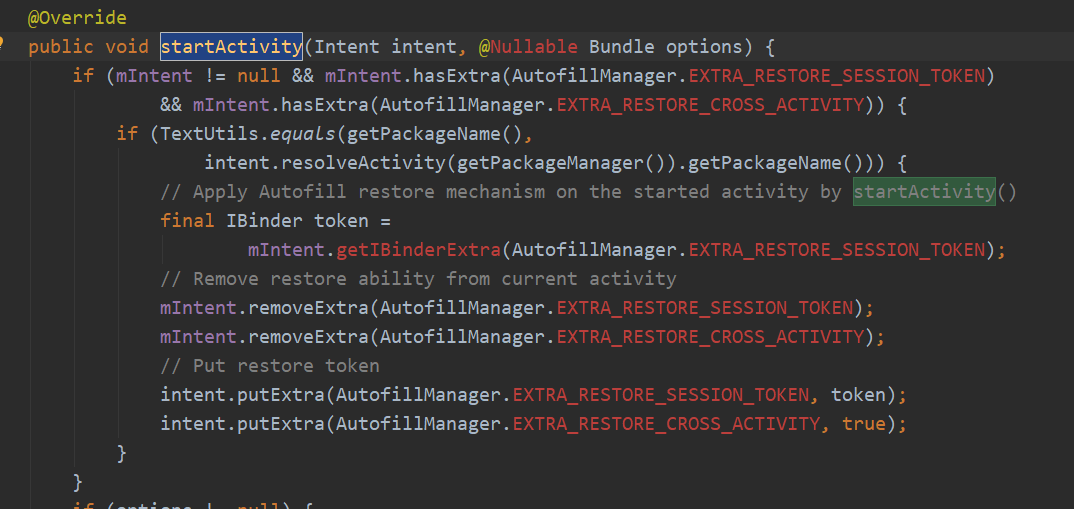Click the "final" keyword
This screenshot has width=1074, height=509.
pyautogui.click(x=188, y=221)
